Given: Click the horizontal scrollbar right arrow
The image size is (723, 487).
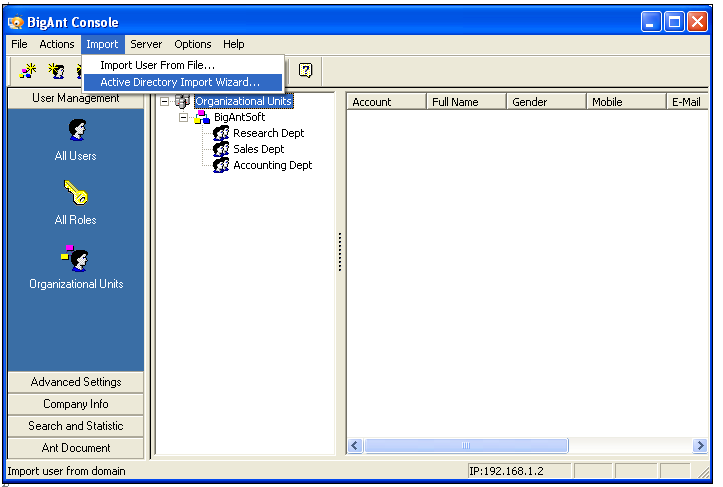Looking at the screenshot, I should tap(700, 445).
